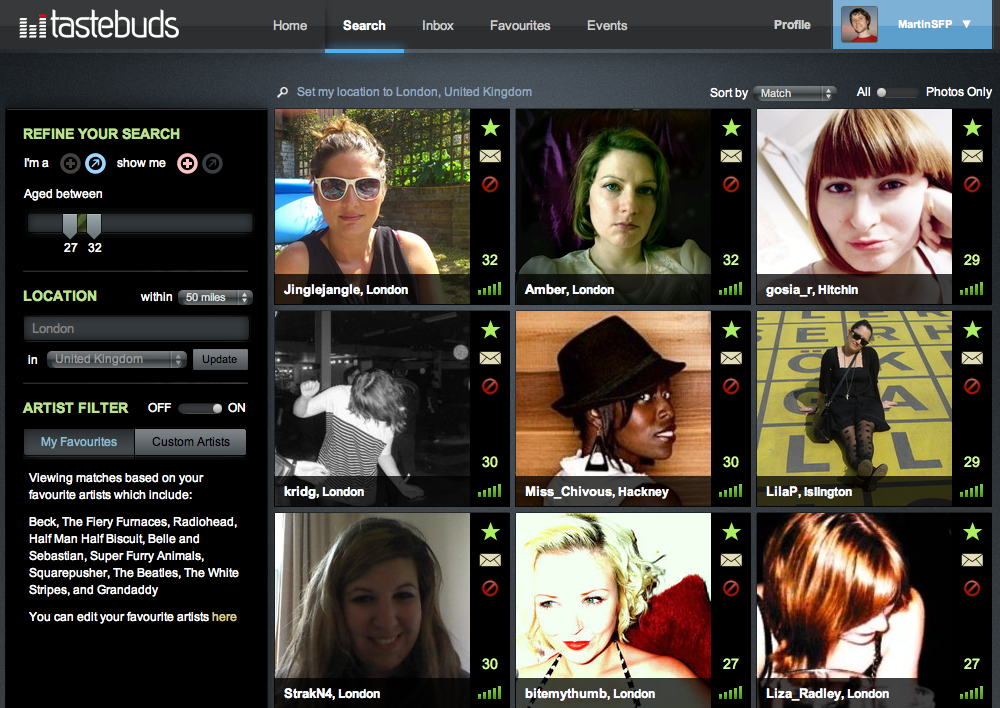
Task: Toggle the Artist Filter OFF/ON switch
Action: tap(200, 408)
